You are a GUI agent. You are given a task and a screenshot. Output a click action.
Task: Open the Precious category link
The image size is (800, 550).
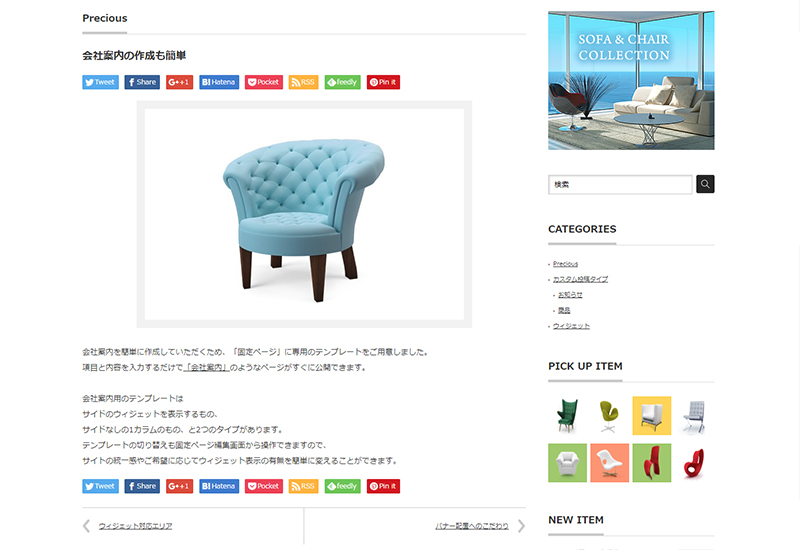pos(565,264)
